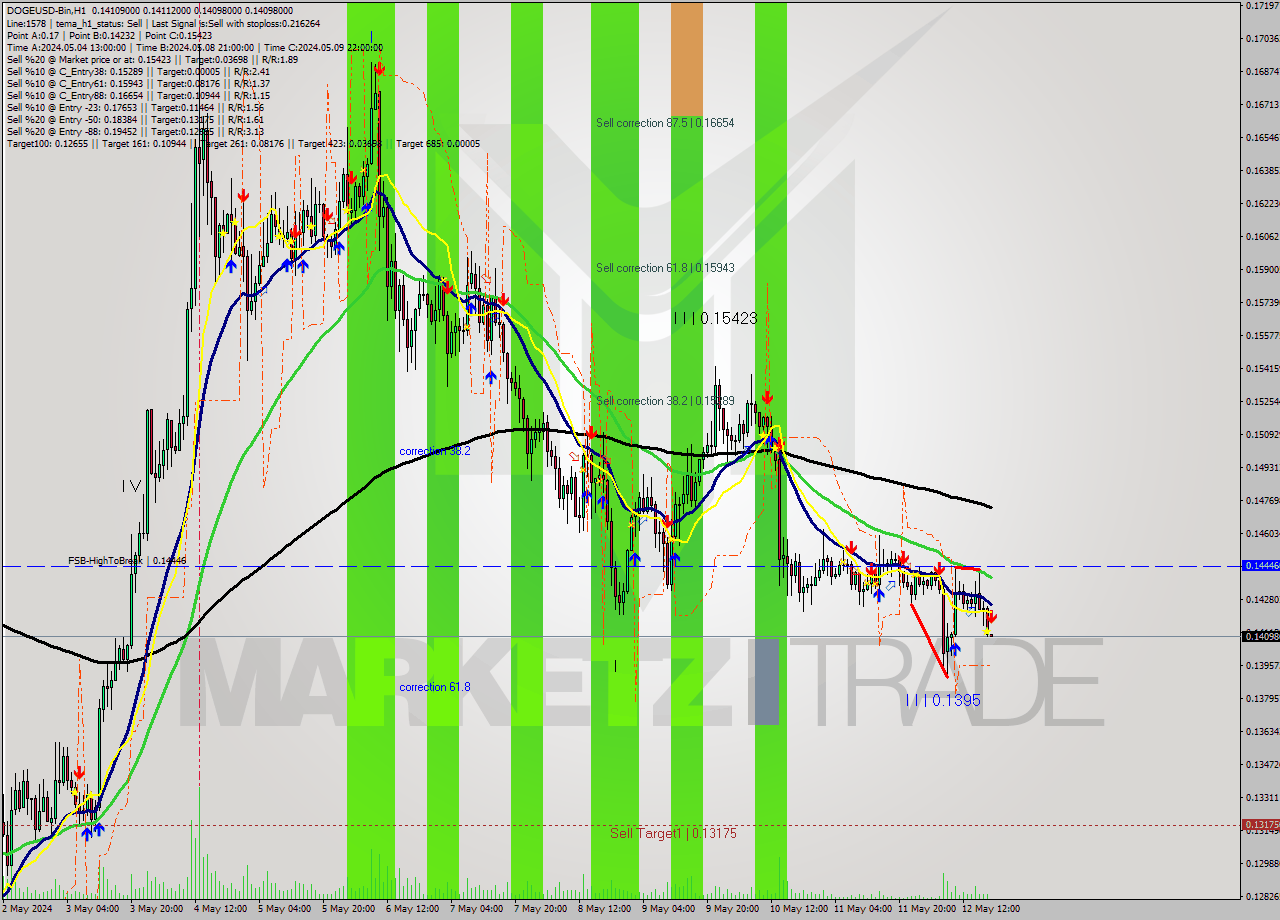The height and width of the screenshot is (920, 1280).
Task: Click the '7 May 04:00' time axis label
Action: point(475,909)
